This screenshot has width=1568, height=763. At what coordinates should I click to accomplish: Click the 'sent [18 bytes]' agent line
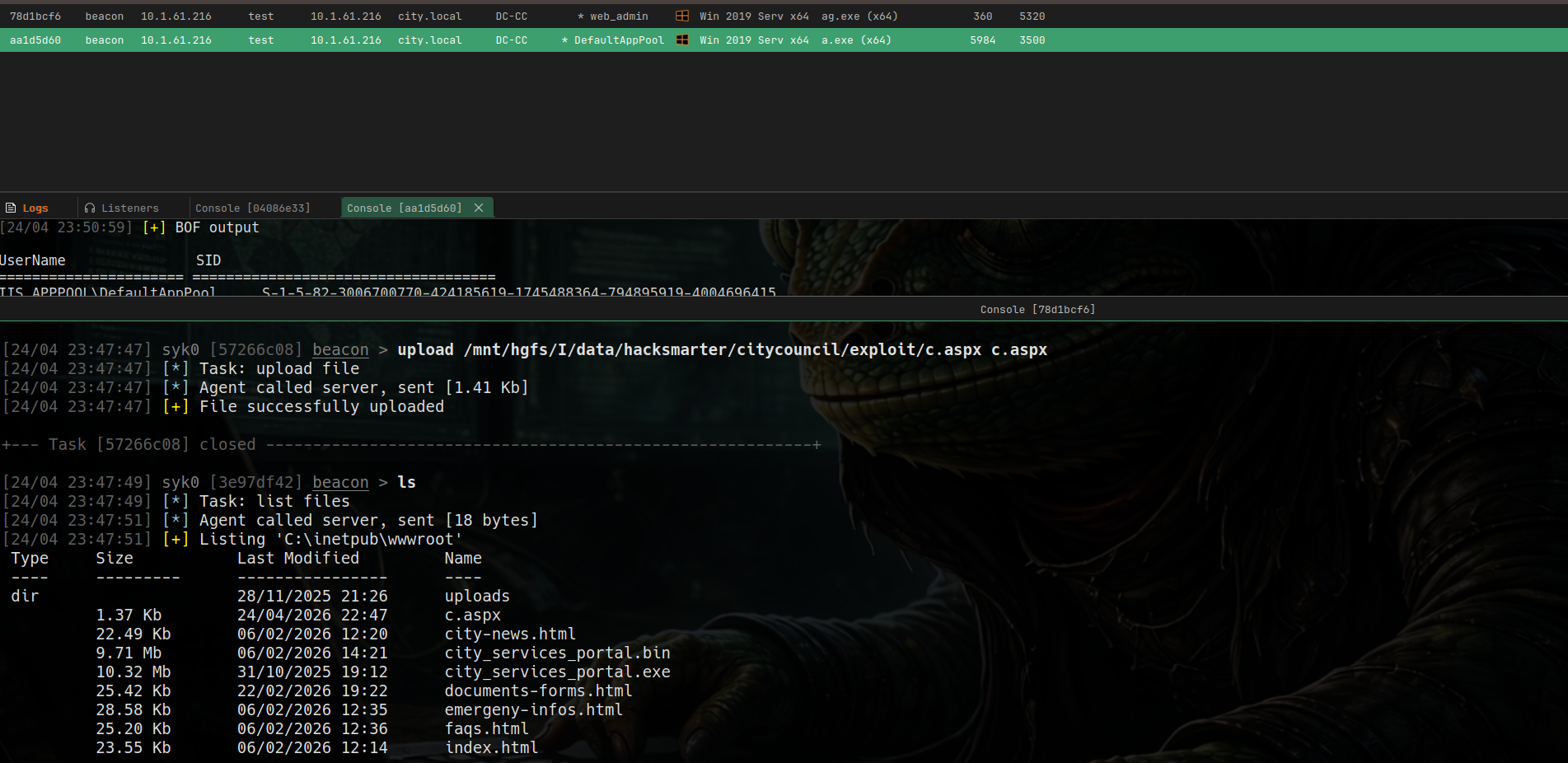point(368,520)
